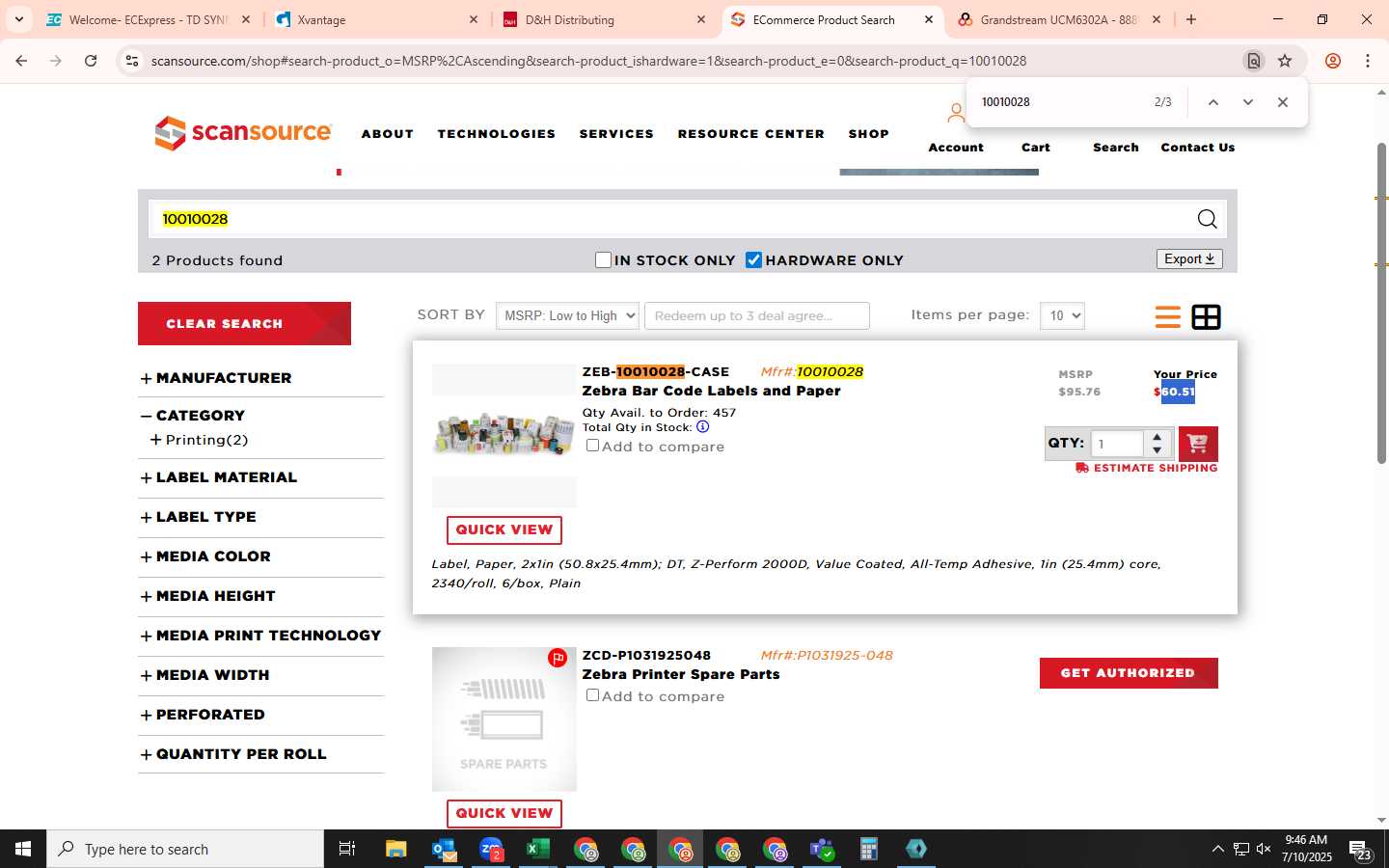Add ZEB-10010028-CASE to cart
This screenshot has width=1389, height=868.
1198,444
